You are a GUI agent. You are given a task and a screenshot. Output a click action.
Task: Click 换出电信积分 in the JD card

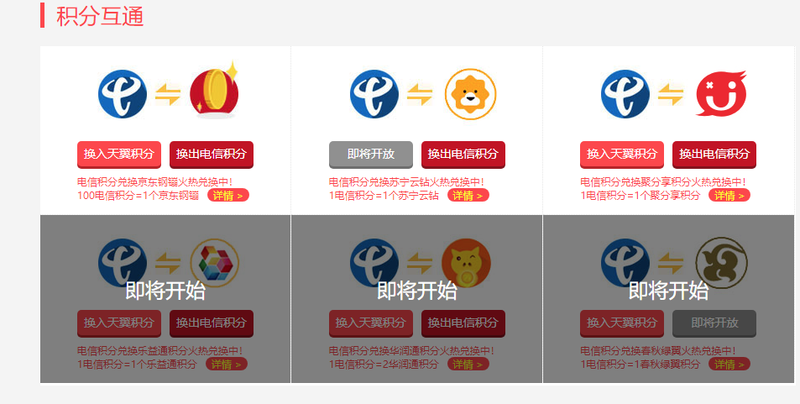pos(211,155)
